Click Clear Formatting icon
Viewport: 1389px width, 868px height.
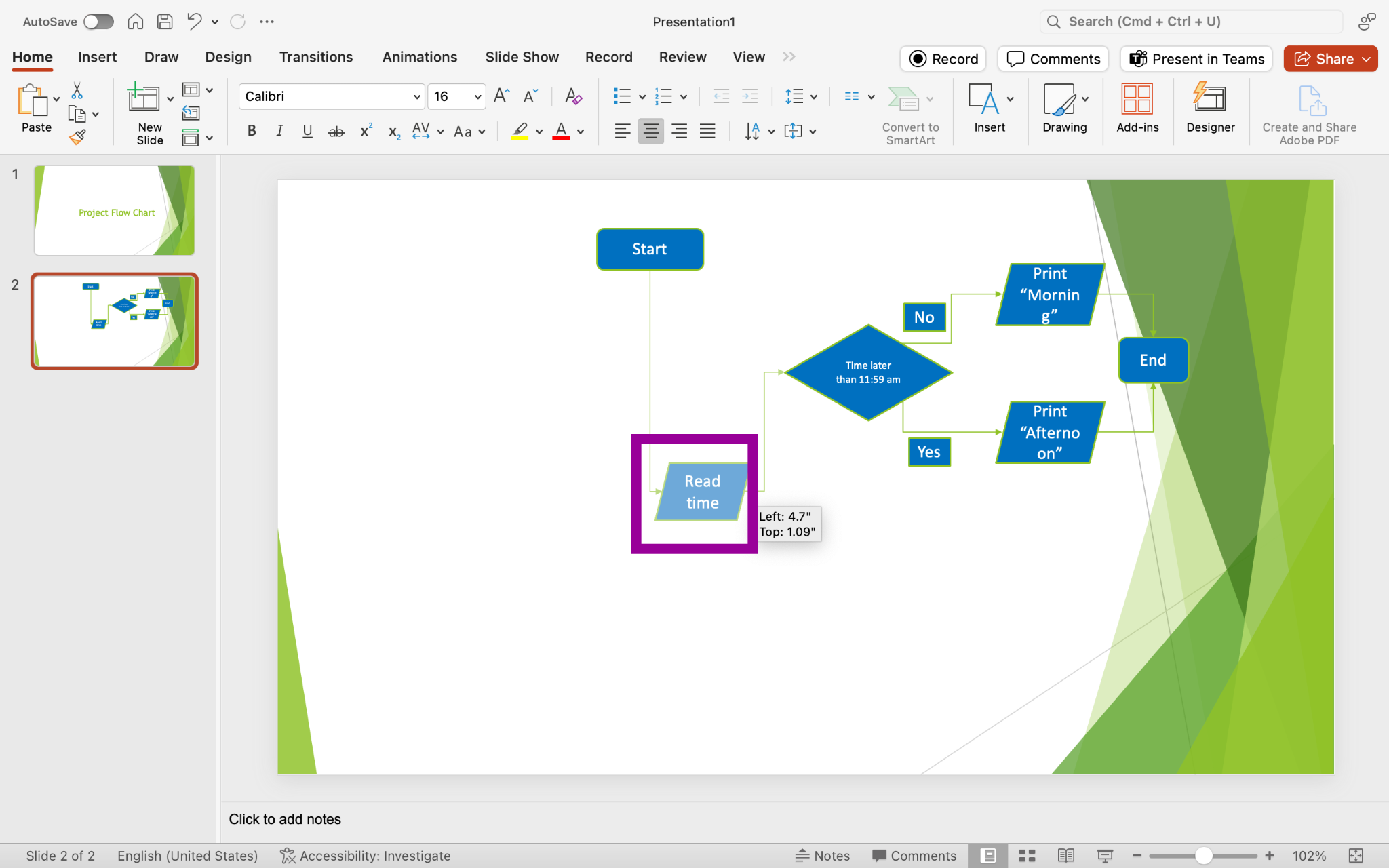pos(573,96)
